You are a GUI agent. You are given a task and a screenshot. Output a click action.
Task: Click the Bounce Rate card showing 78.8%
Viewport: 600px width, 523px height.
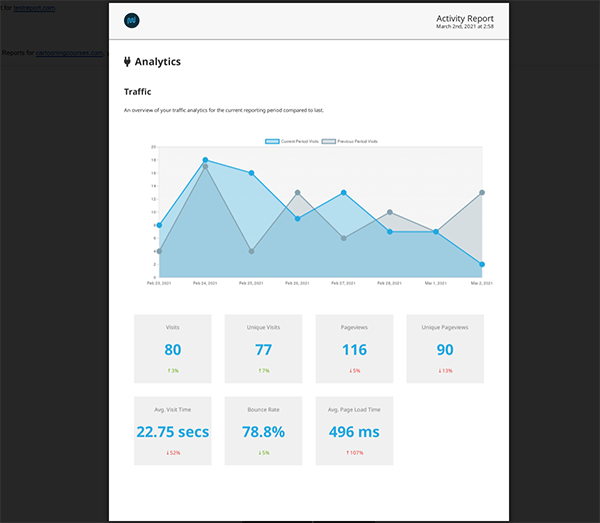tap(264, 431)
